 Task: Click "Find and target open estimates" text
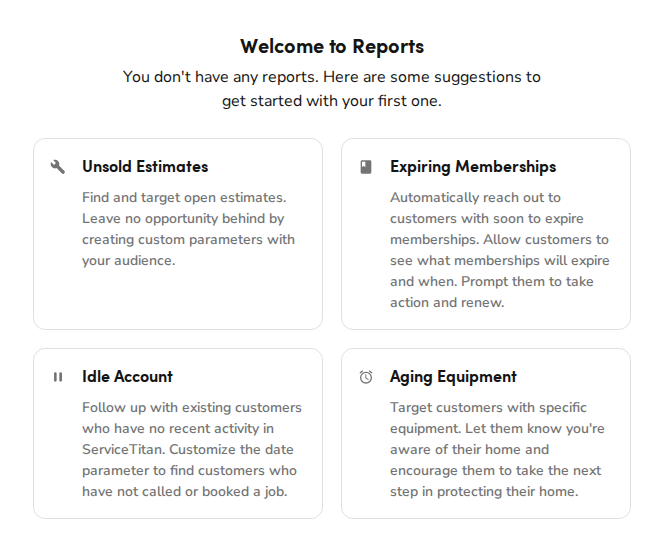[184, 197]
